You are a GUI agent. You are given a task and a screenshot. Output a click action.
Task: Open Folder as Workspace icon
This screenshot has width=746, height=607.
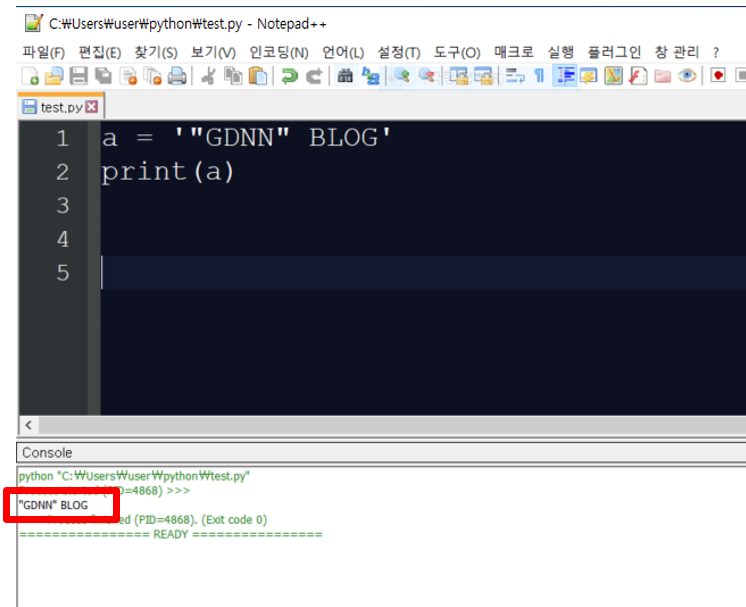click(662, 76)
